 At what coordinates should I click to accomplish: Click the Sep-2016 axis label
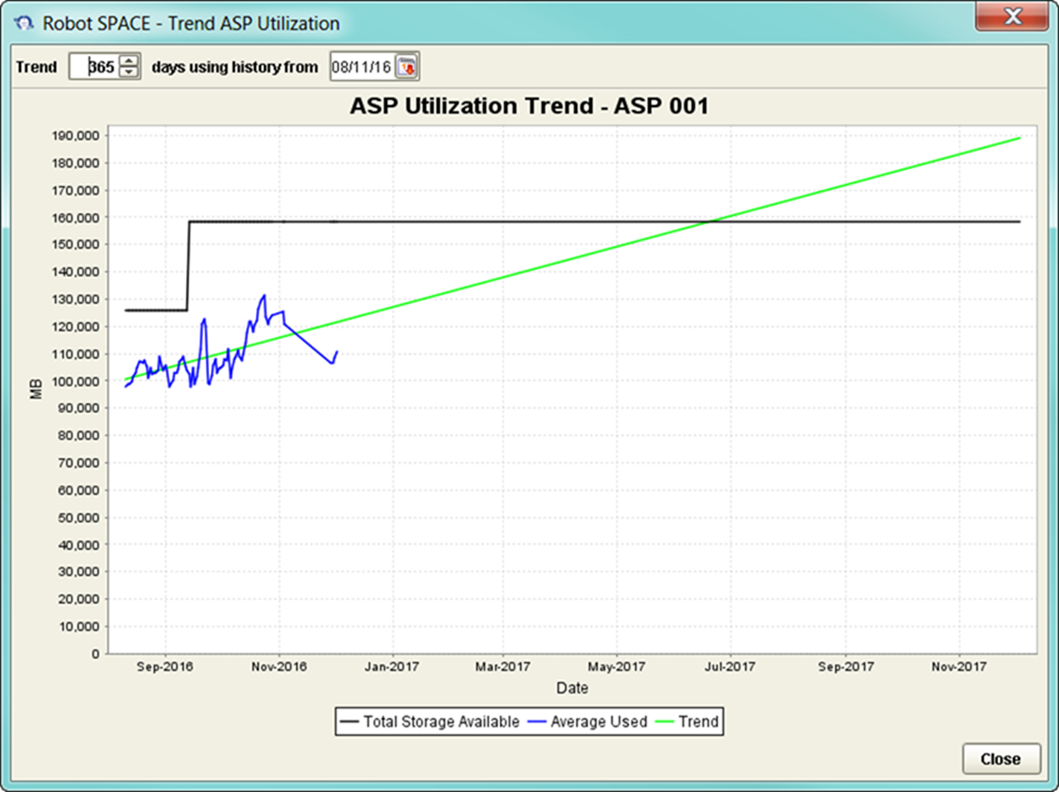165,666
